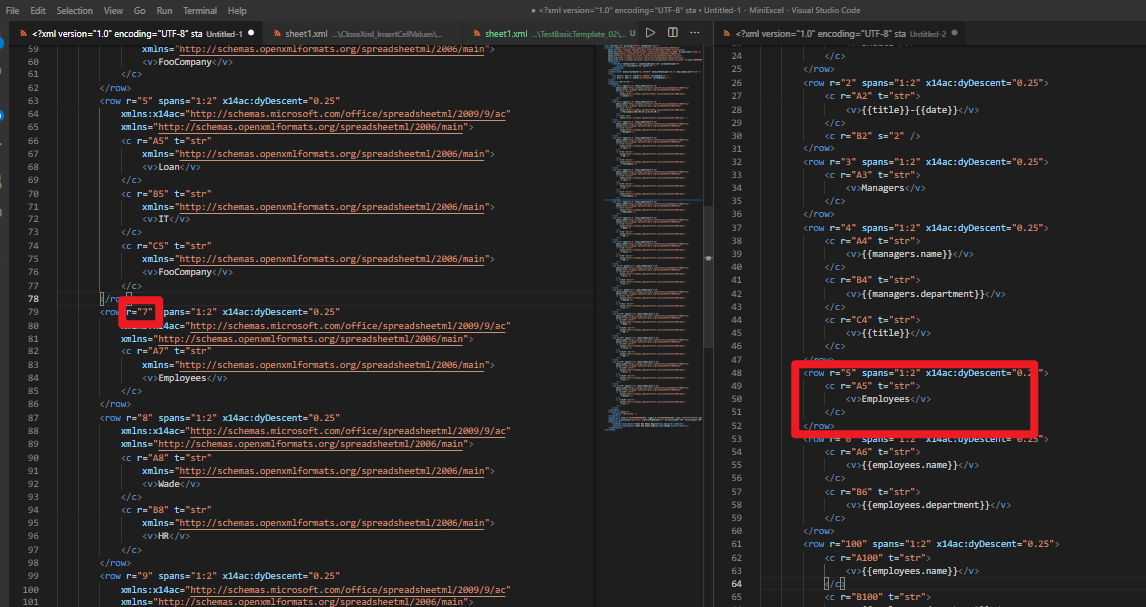Click {{employees.department}} on right line 58

point(925,505)
